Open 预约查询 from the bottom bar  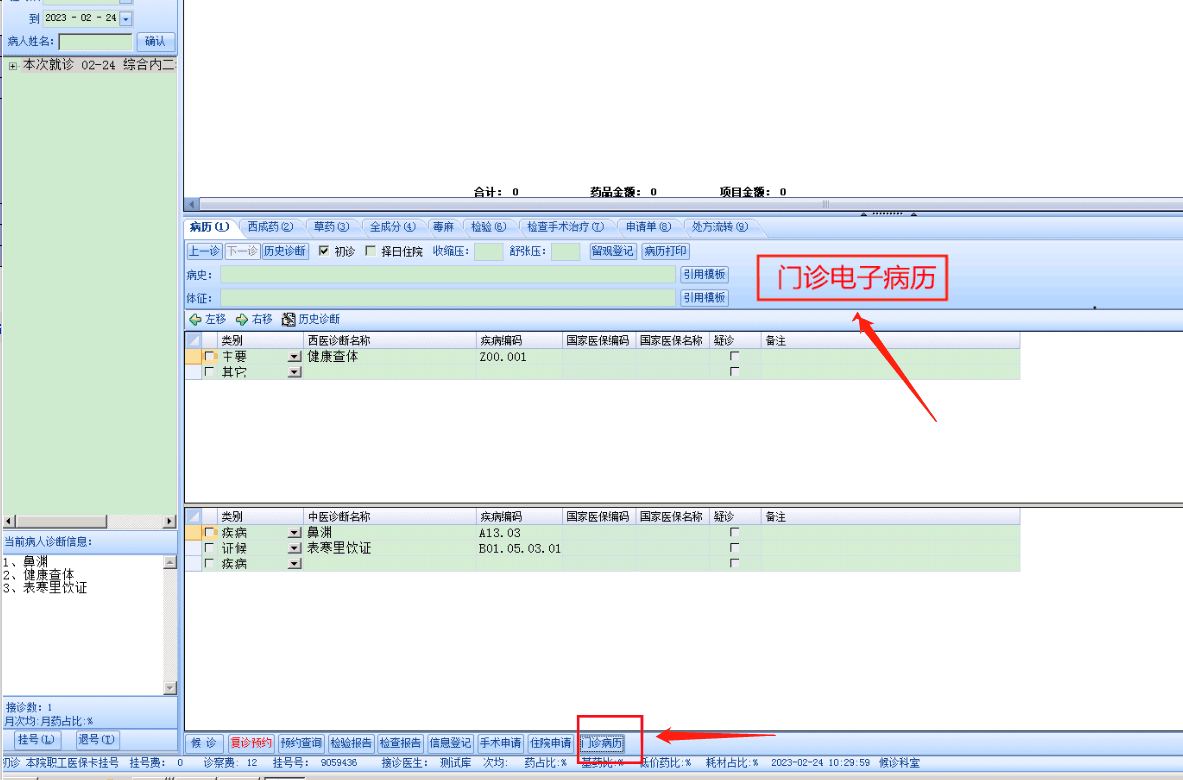pos(301,743)
